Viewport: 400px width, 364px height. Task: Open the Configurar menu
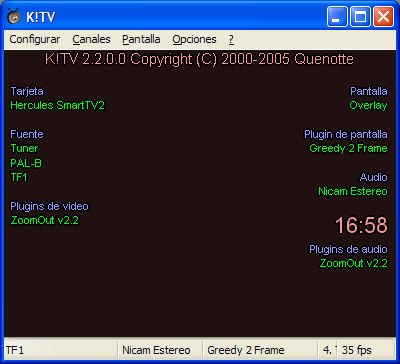tap(35, 39)
